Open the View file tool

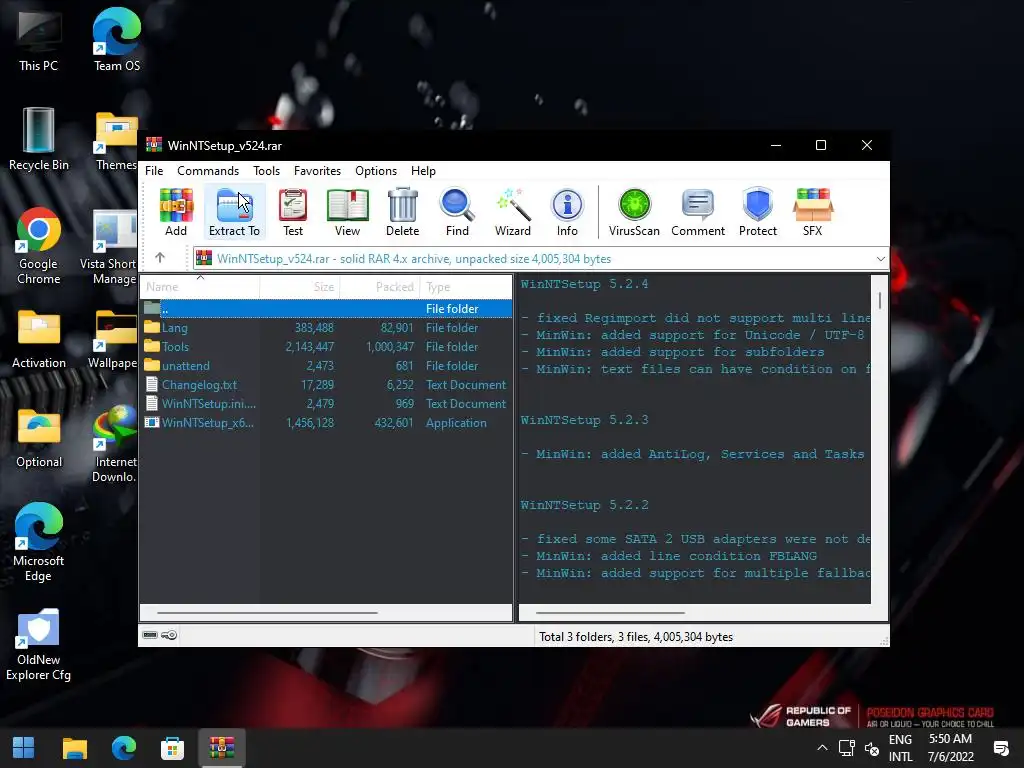coord(347,212)
